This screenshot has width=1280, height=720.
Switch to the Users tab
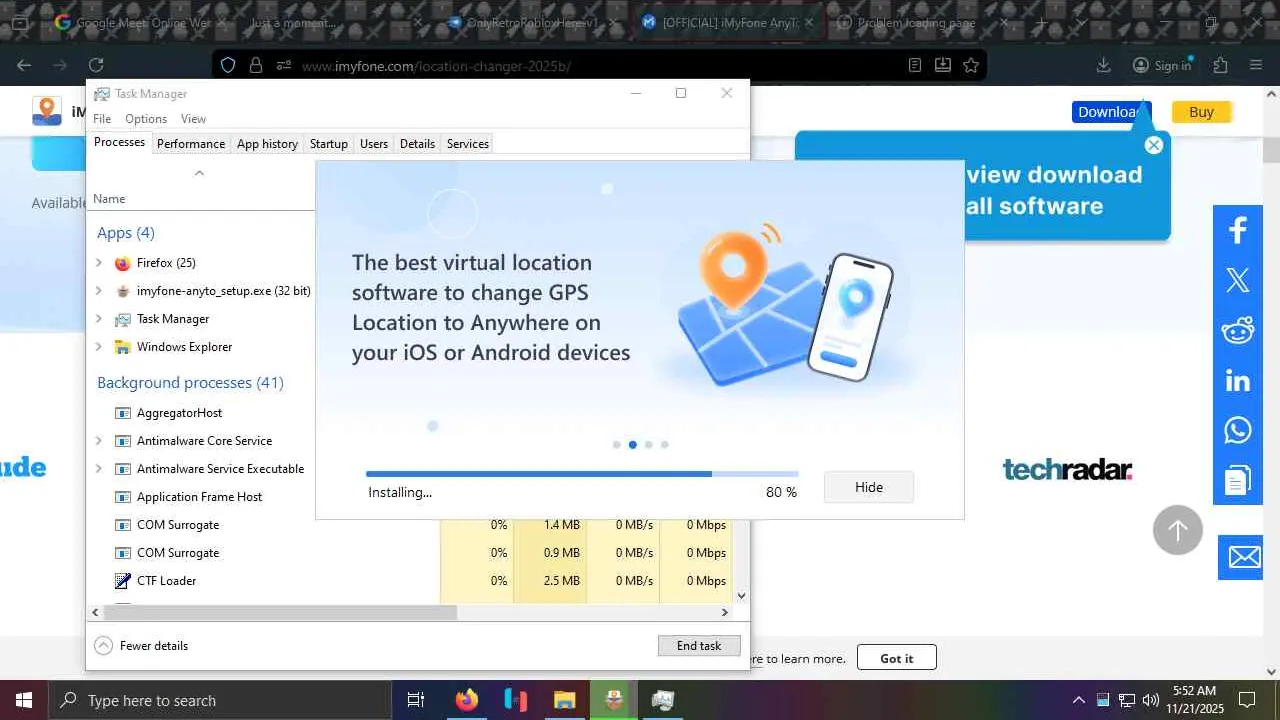374,144
